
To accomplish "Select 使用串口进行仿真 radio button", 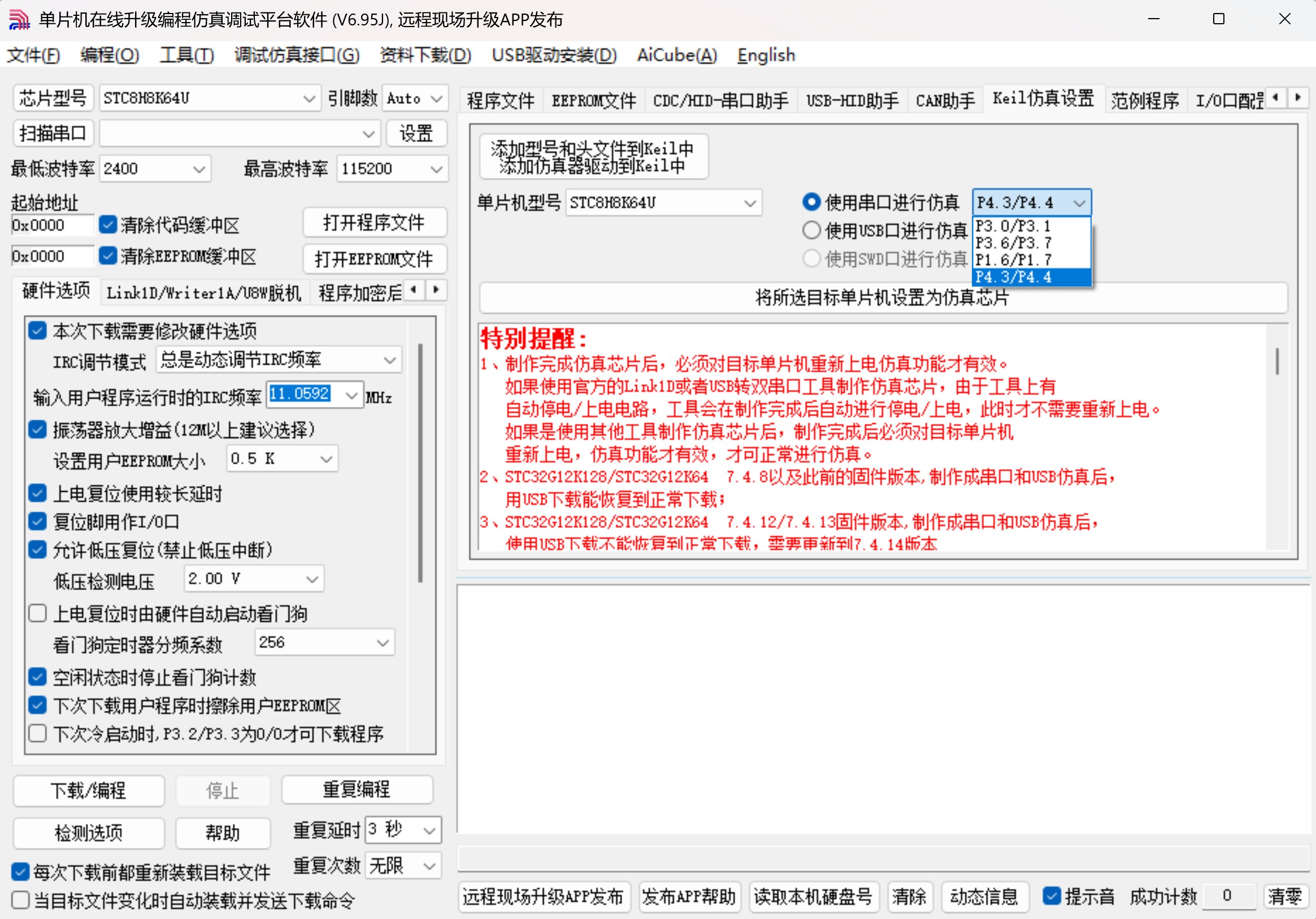I will [811, 202].
